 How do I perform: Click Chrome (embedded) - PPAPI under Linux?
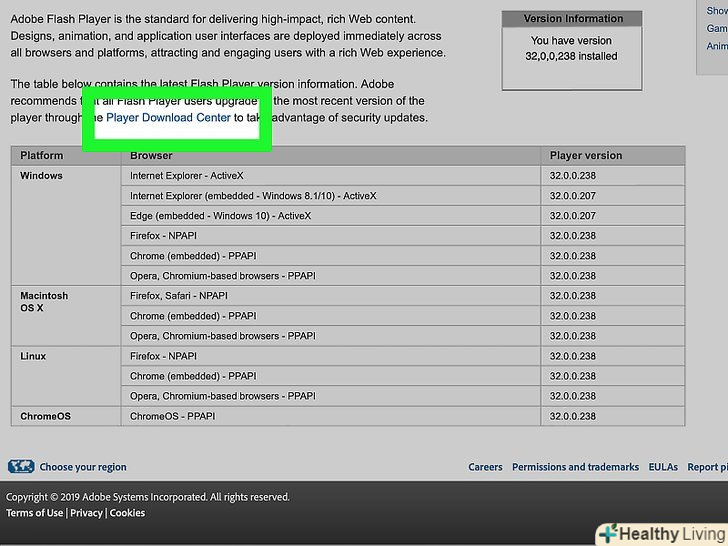tap(331, 376)
